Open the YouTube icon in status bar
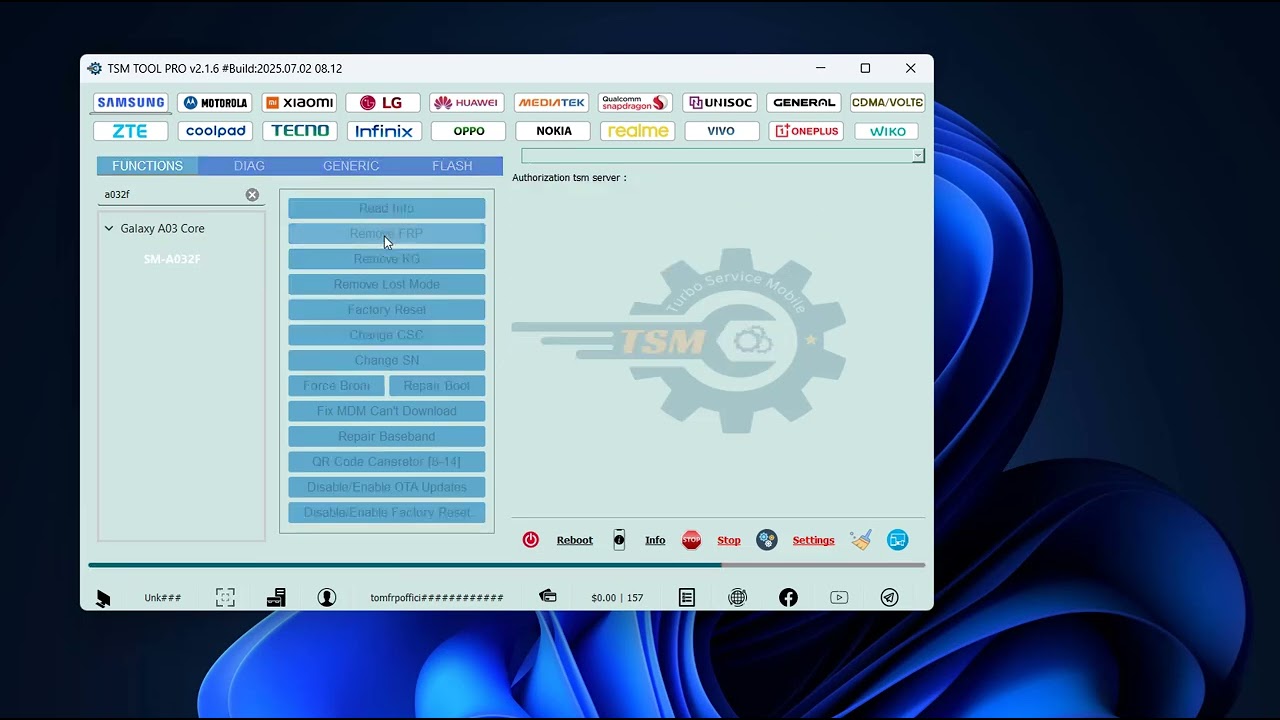 click(839, 597)
